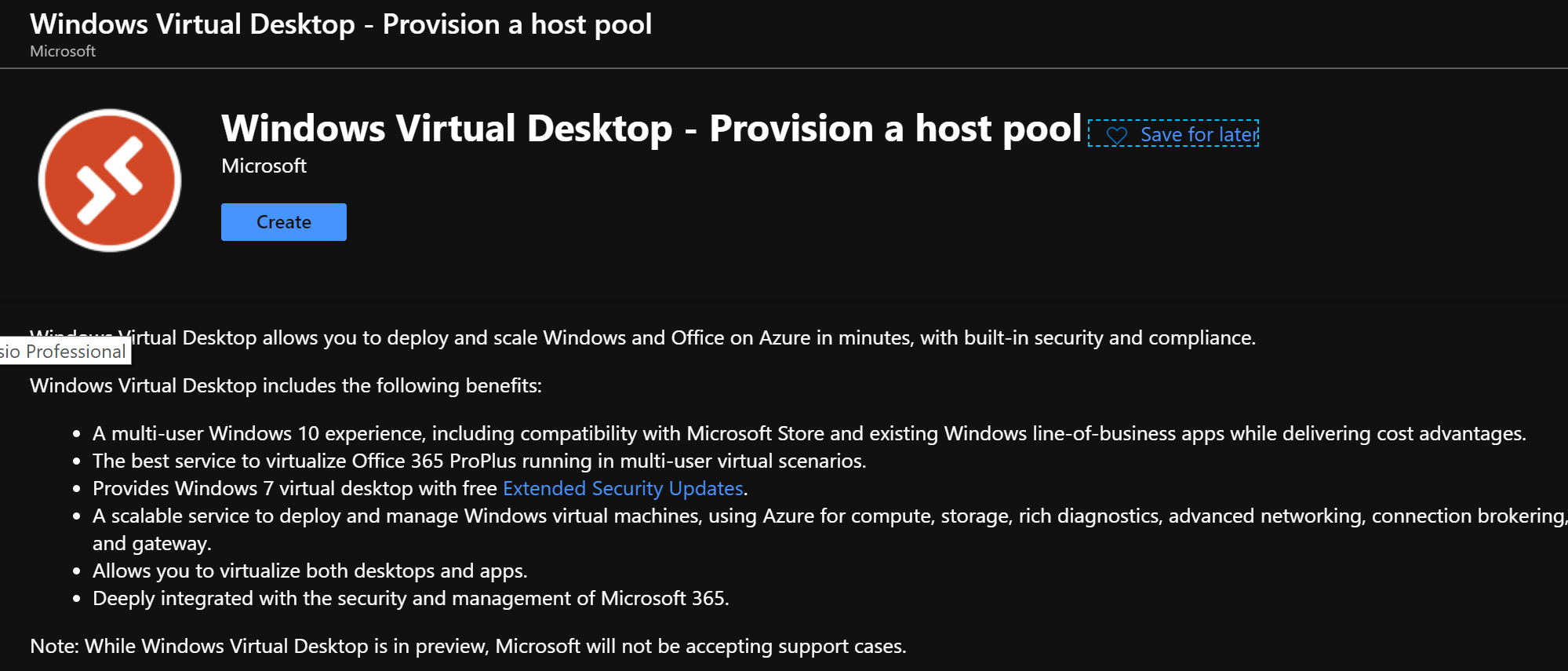Viewport: 1568px width, 671px height.
Task: Click the small page title in top header
Action: (x=340, y=24)
